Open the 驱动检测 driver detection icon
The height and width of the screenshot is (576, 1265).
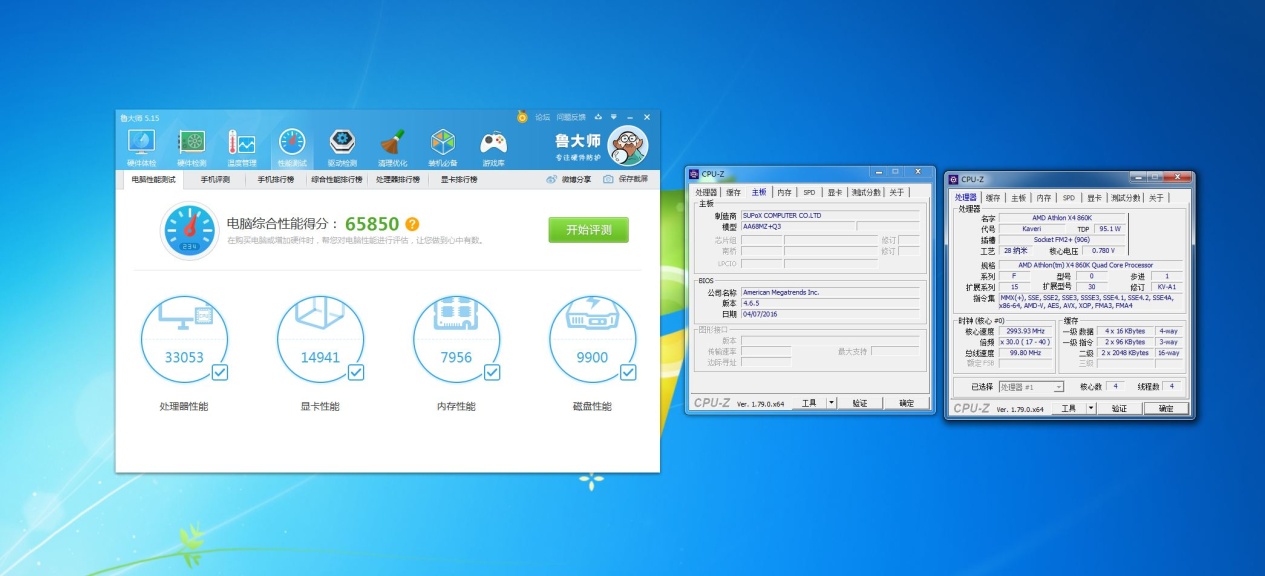click(x=342, y=148)
